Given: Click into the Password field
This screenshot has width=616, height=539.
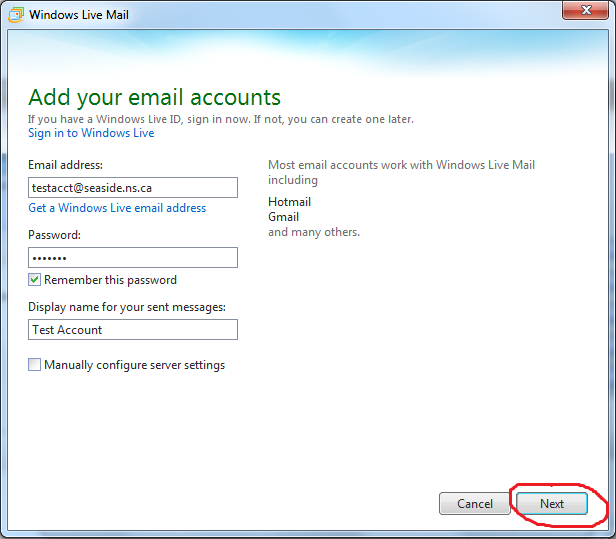Looking at the screenshot, I should [x=133, y=258].
